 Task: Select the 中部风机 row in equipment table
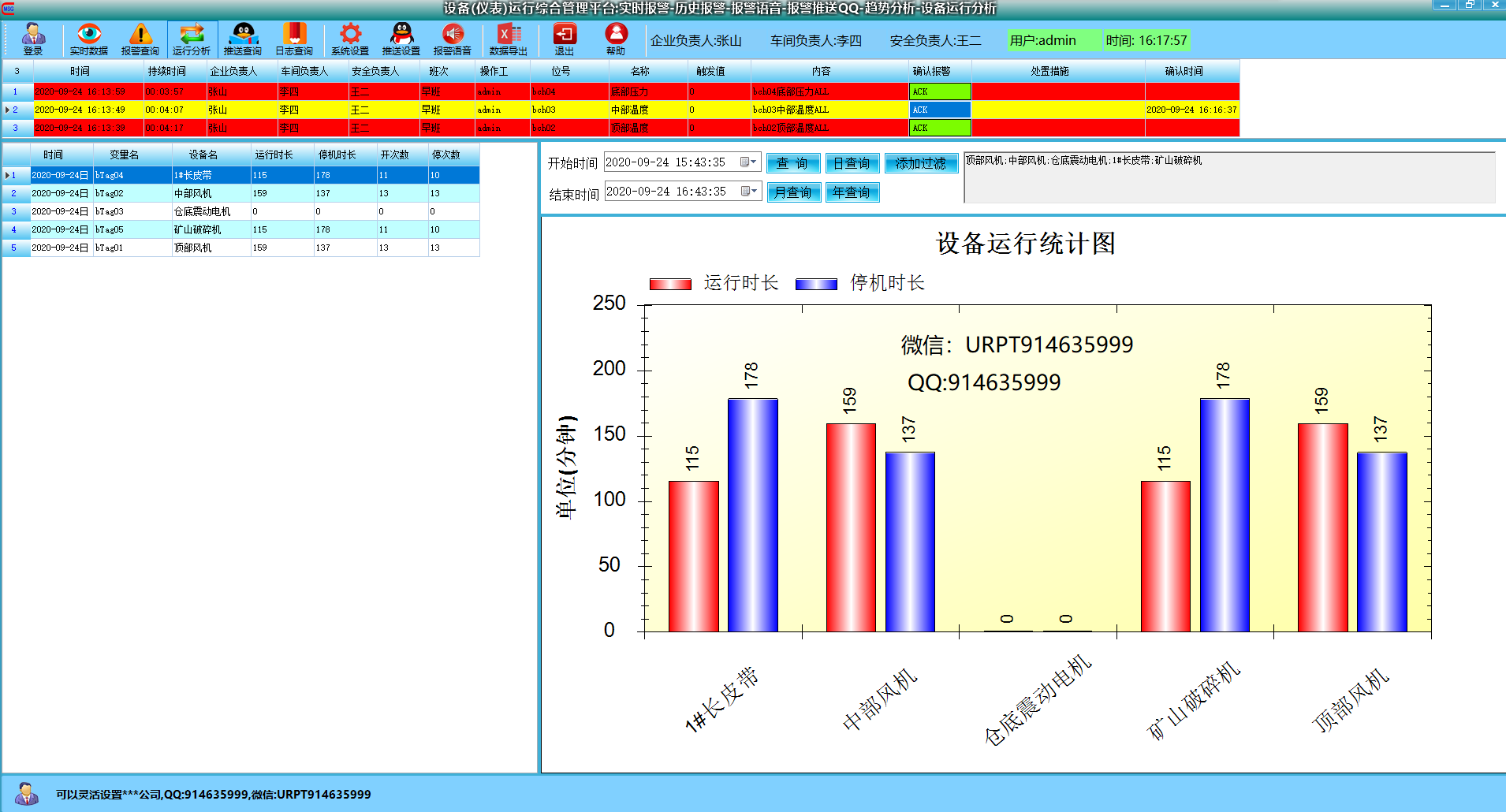202,193
